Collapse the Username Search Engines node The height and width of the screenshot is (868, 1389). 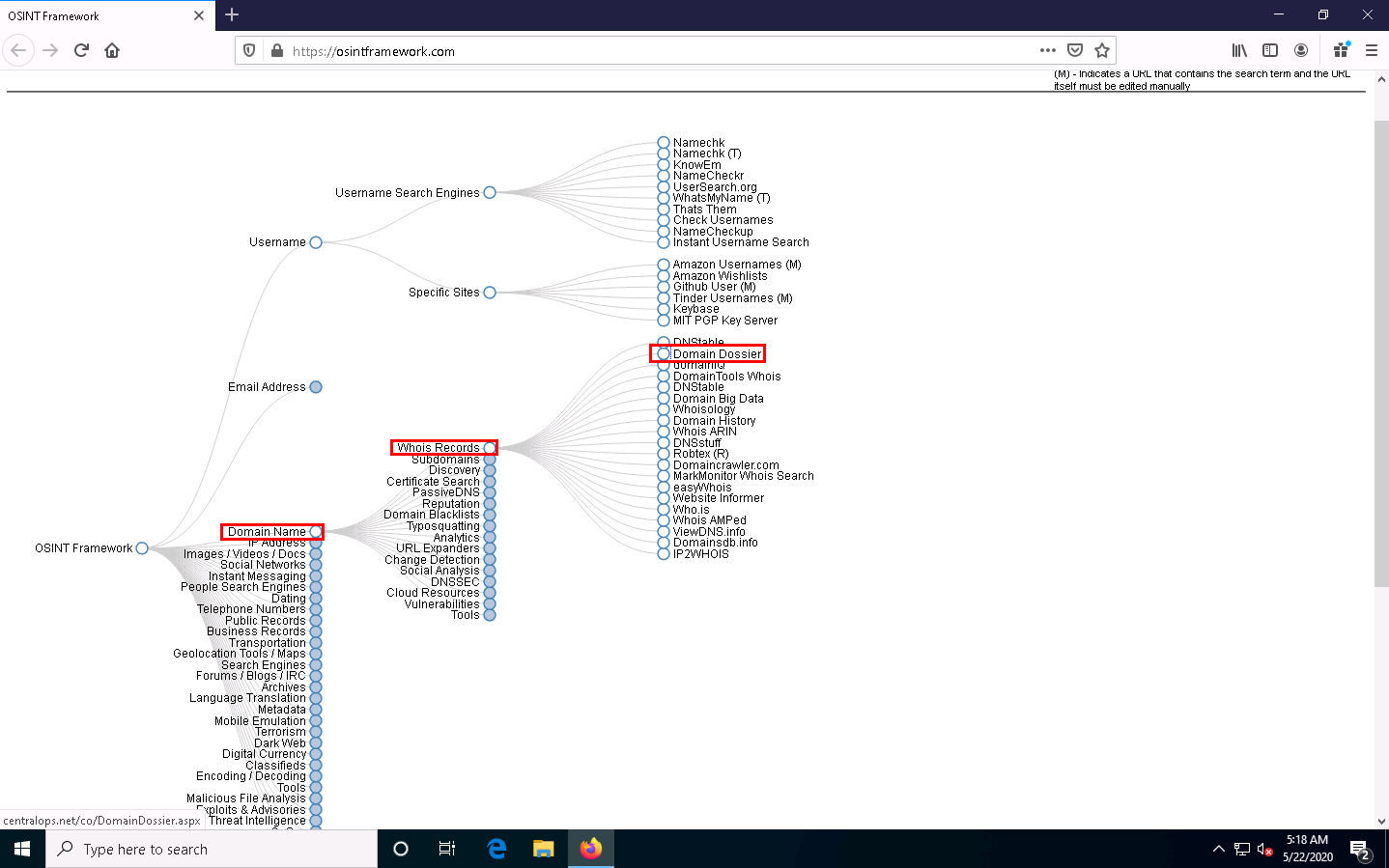[490, 192]
